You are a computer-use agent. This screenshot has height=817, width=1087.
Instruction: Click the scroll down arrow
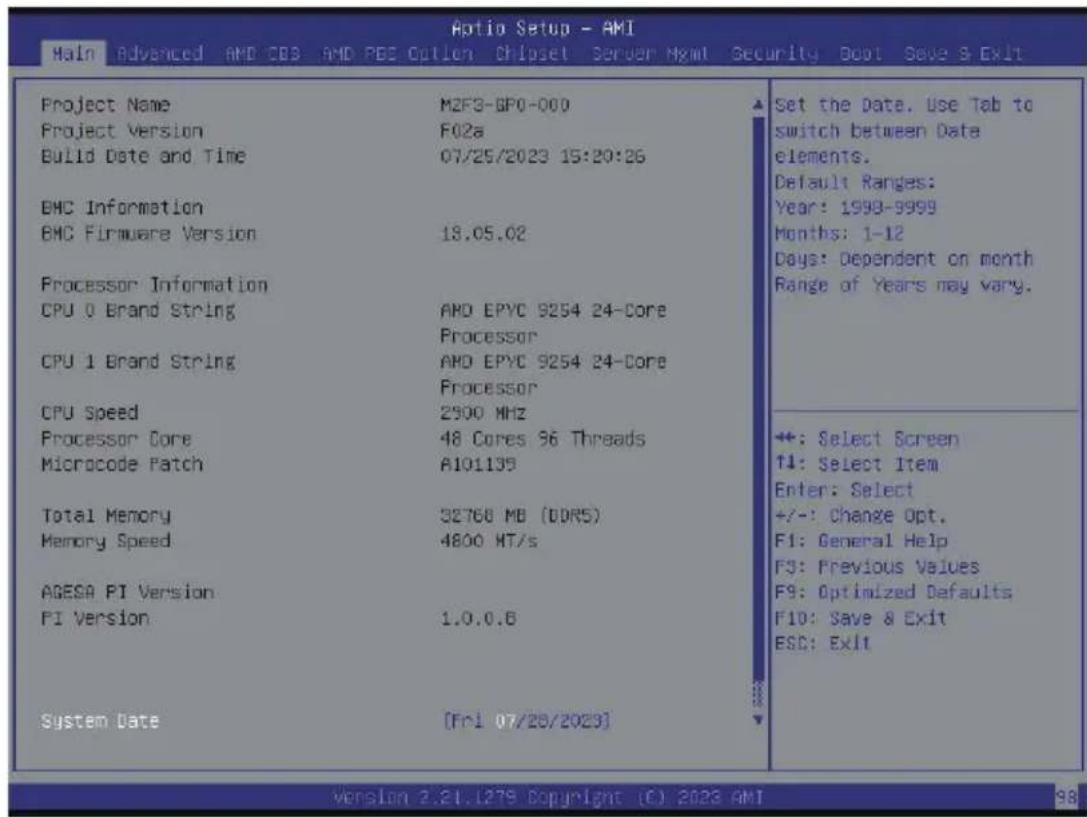tap(758, 720)
